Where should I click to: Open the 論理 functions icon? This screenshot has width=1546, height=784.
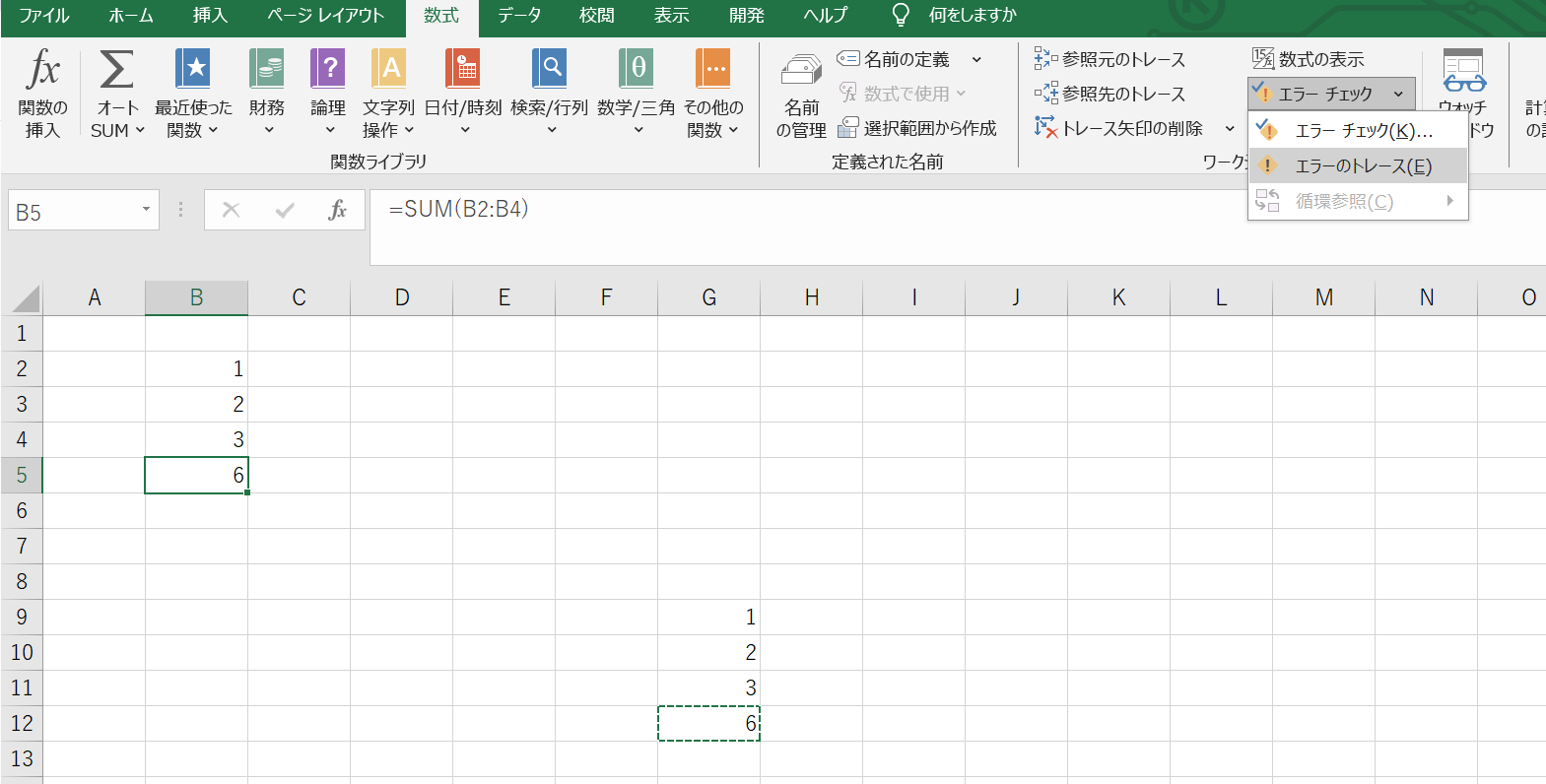pos(328,71)
